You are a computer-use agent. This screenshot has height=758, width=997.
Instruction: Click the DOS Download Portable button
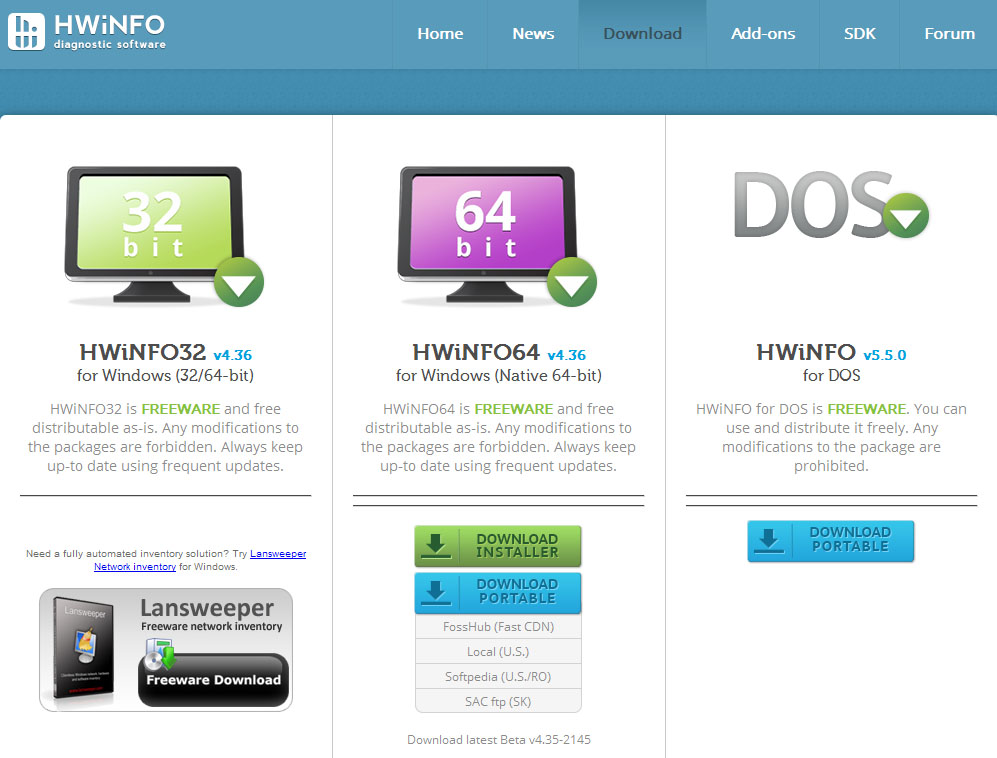(830, 541)
